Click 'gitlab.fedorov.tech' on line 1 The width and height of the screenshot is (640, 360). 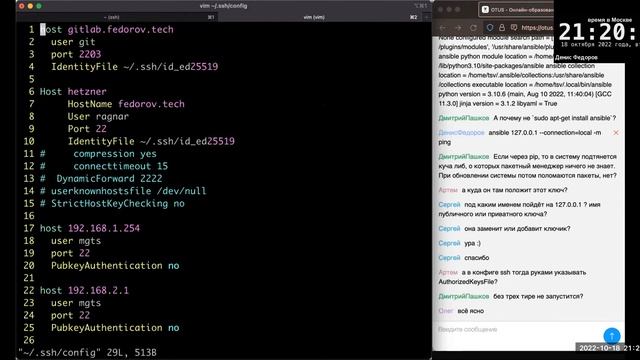click(120, 29)
